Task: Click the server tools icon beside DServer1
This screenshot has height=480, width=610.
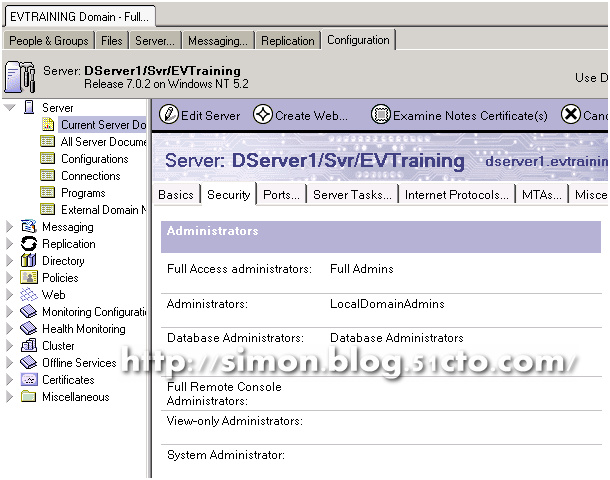Action: tap(20, 77)
